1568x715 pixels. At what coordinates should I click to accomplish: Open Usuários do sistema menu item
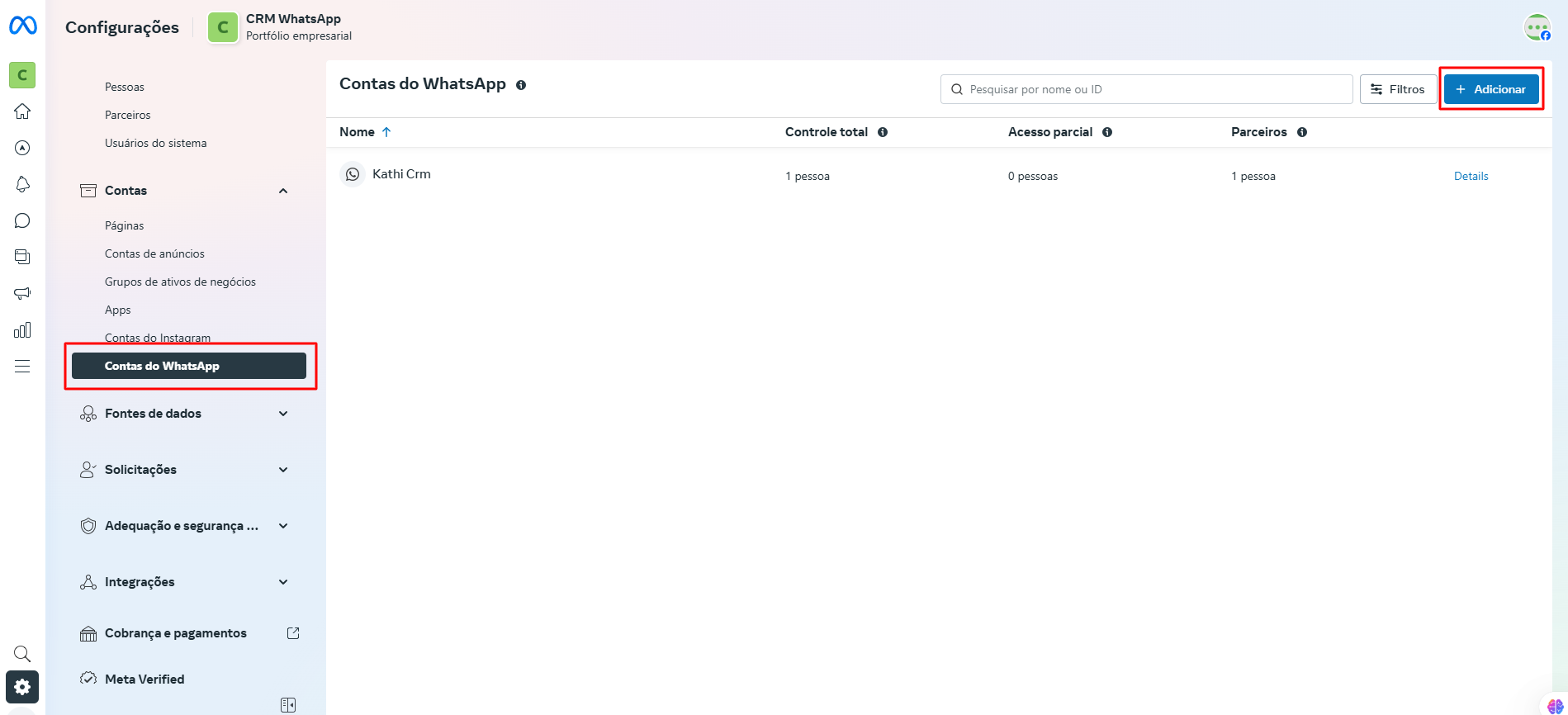pos(155,143)
